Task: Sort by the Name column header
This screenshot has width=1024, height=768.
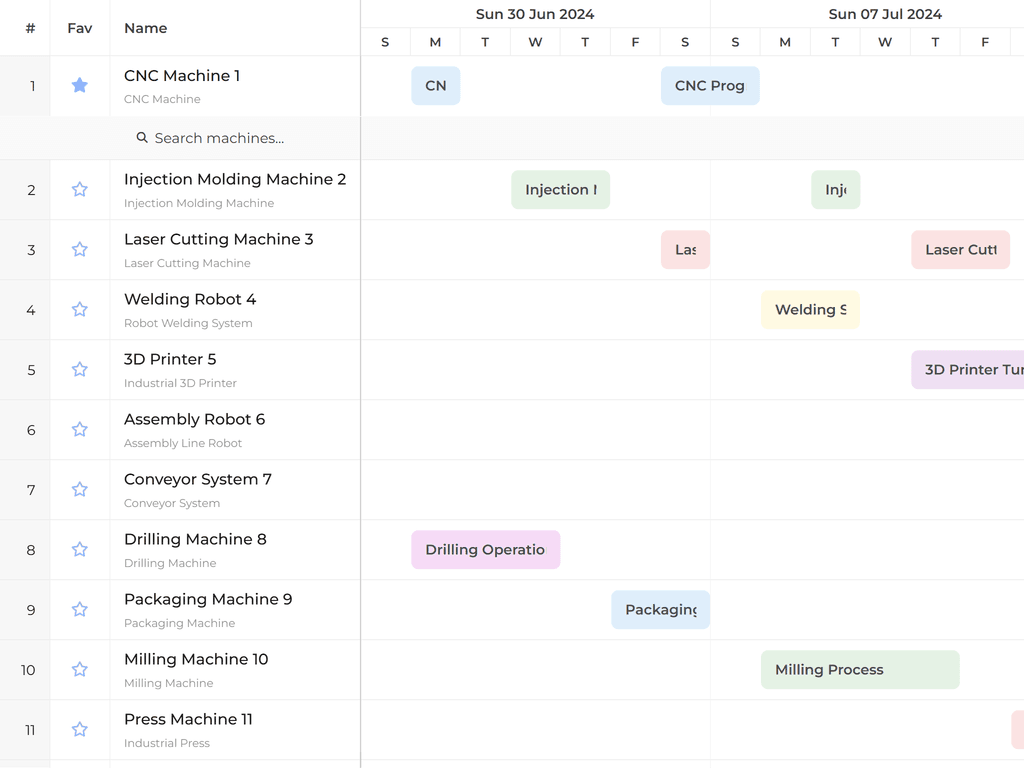Action: click(x=145, y=28)
